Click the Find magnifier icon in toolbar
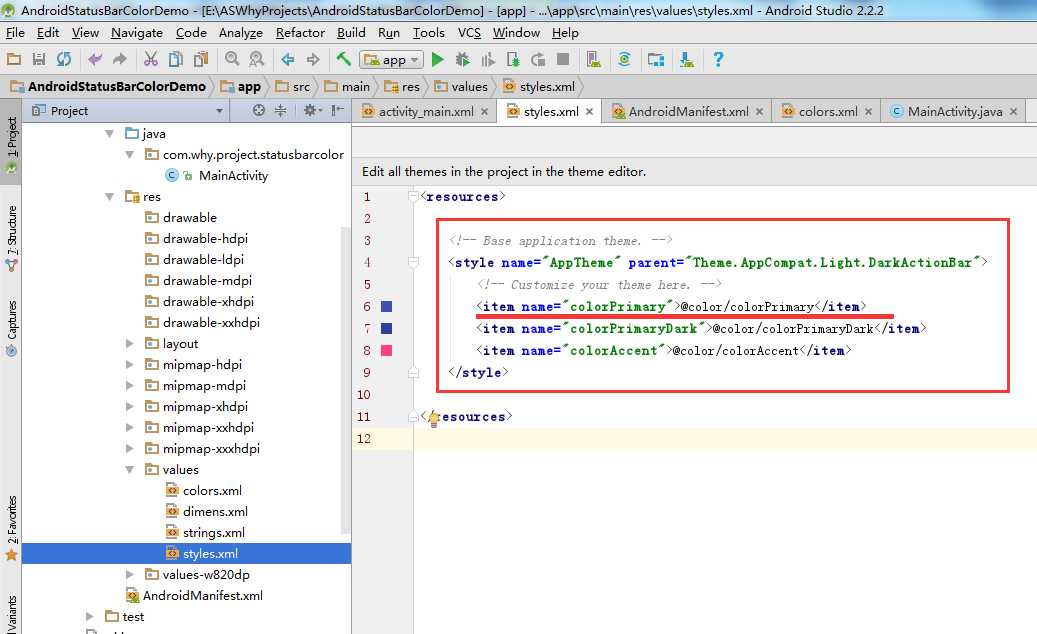 (232, 60)
